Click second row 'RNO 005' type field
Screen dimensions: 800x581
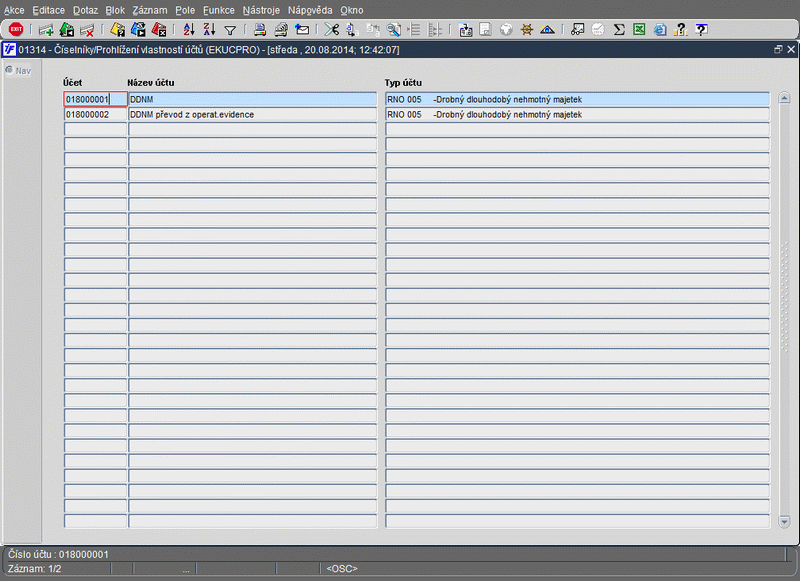(x=578, y=114)
